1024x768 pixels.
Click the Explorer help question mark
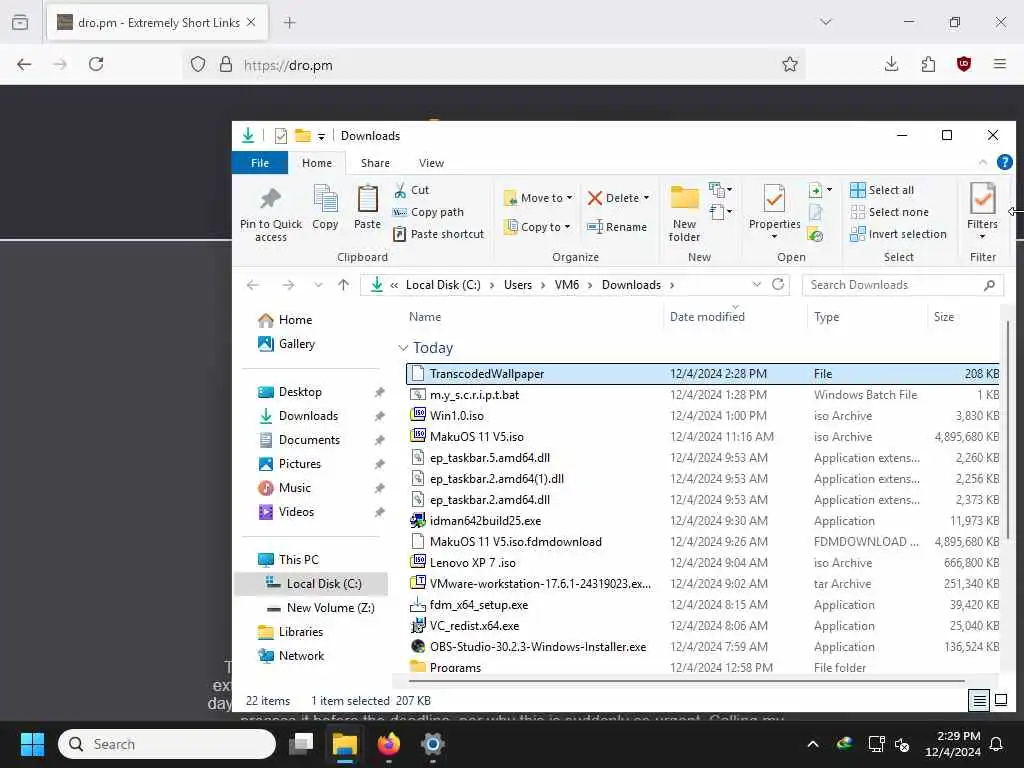click(x=1004, y=162)
